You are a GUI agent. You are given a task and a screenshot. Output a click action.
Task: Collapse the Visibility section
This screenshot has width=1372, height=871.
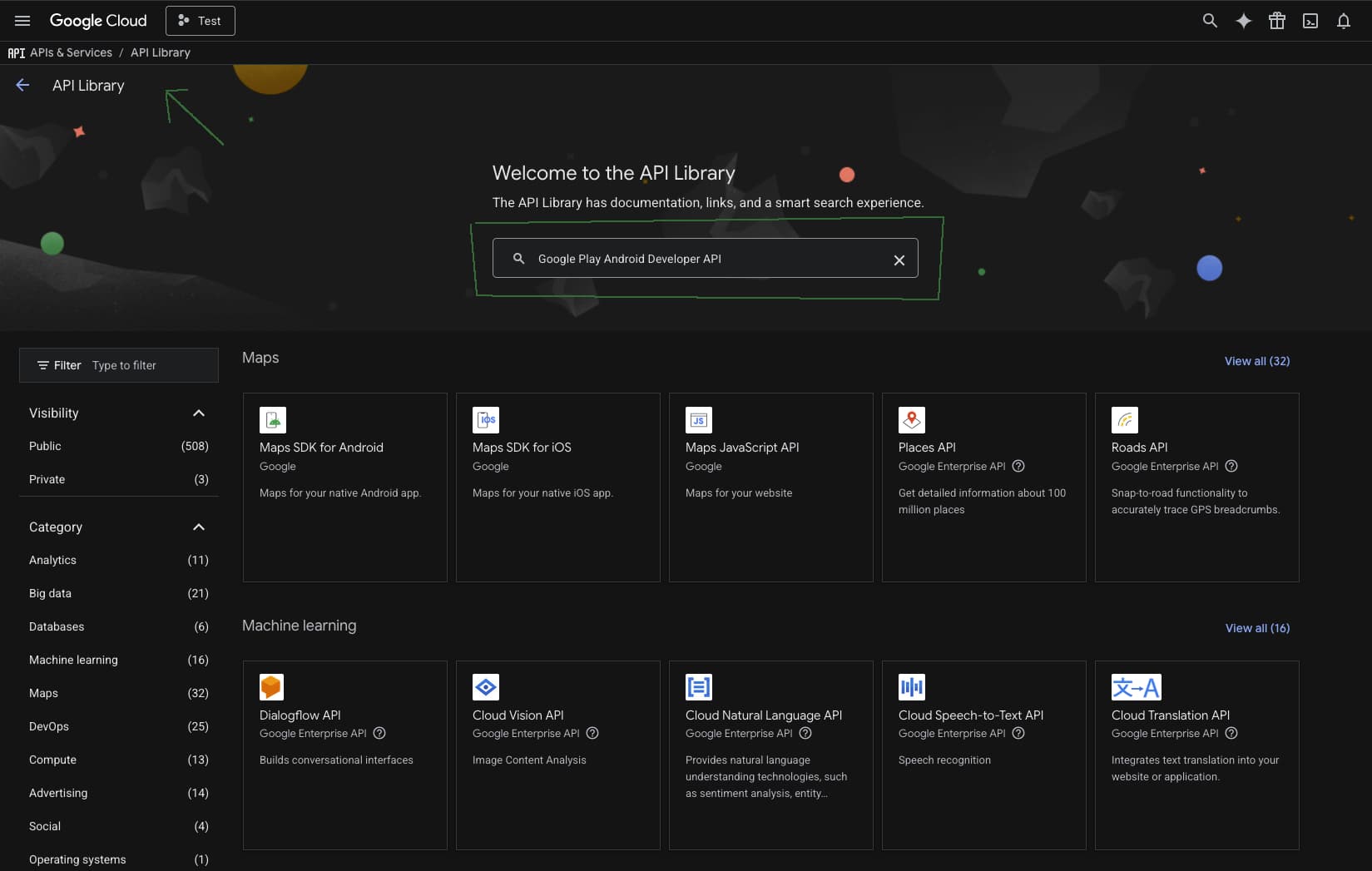click(199, 413)
